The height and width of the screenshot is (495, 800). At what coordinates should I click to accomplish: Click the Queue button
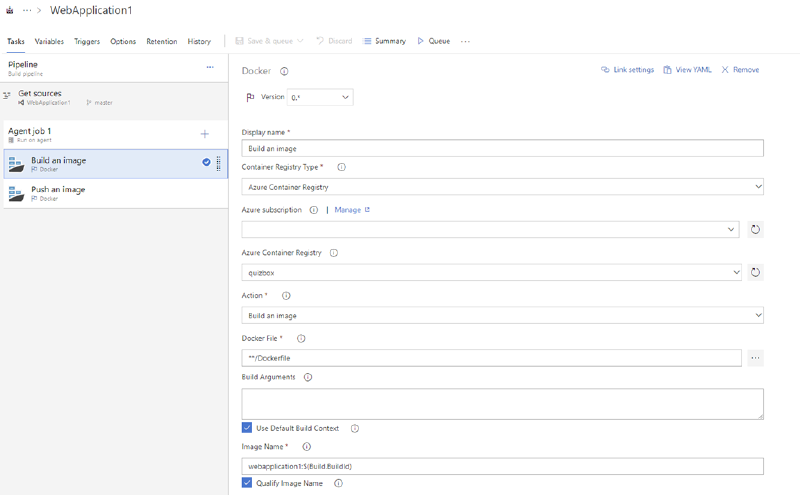(x=434, y=41)
